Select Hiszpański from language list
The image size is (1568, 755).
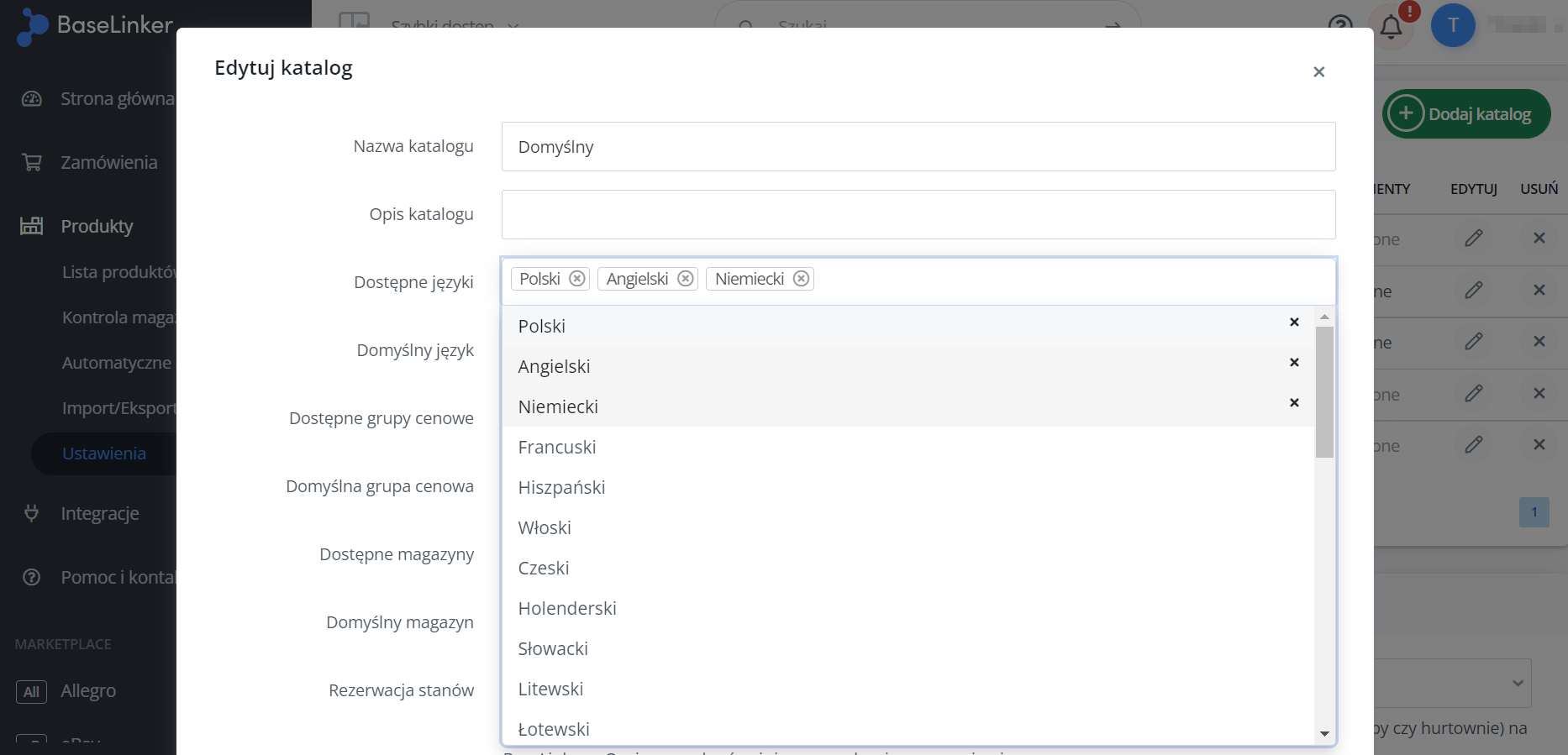click(x=908, y=487)
